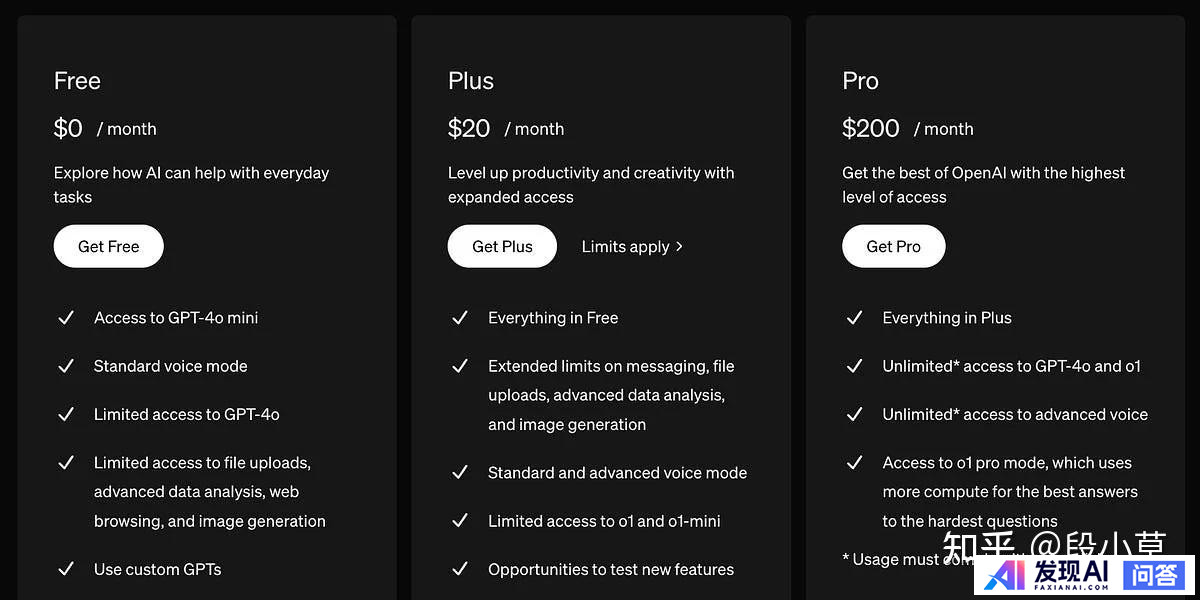Click checkmark beside Everything in Free
Screen dimensions: 1200x600
click(460, 318)
